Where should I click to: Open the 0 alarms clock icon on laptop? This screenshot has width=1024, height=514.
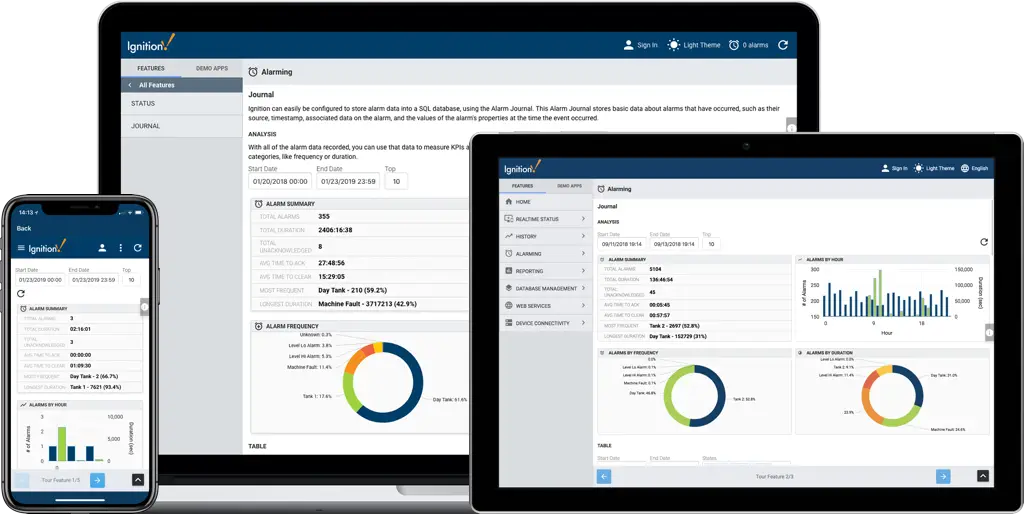pos(734,45)
